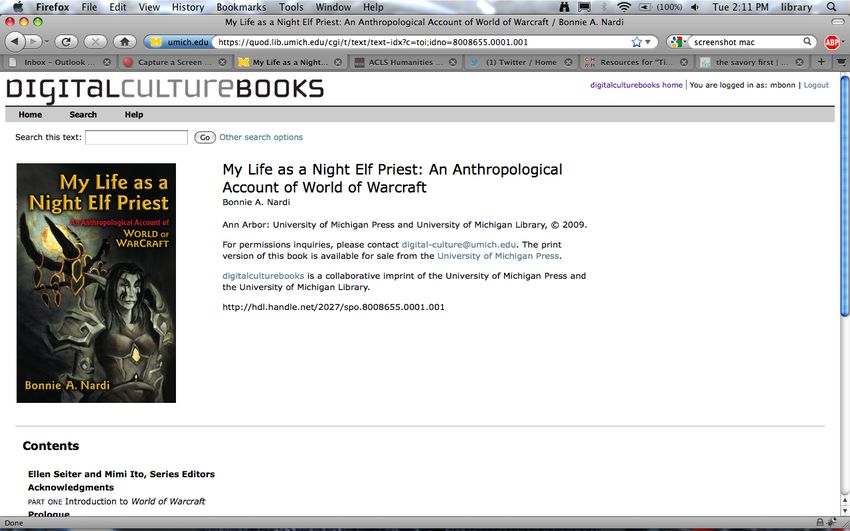The height and width of the screenshot is (531, 850).
Task: Open a new tab with the plus icon
Action: pos(821,62)
